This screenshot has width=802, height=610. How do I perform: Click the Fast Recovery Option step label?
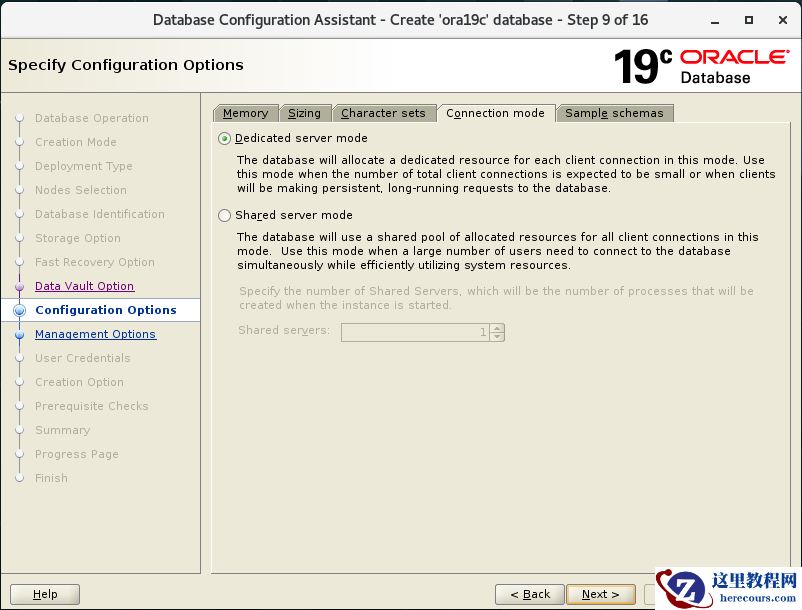point(95,262)
